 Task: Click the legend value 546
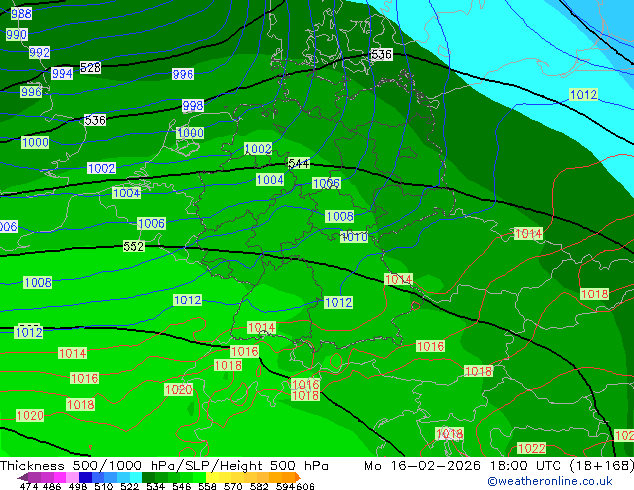181,486
